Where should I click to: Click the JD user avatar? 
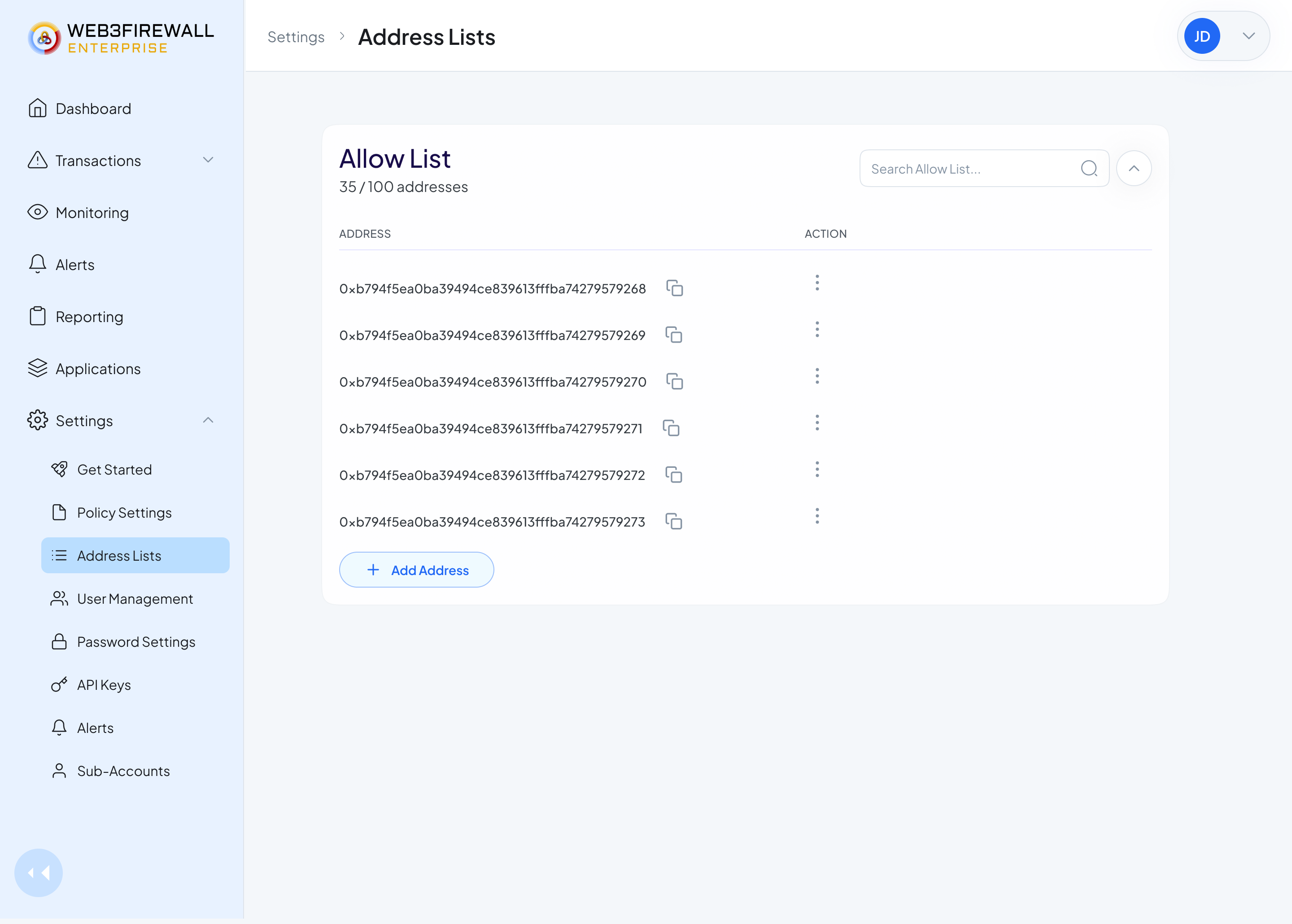[1201, 36]
